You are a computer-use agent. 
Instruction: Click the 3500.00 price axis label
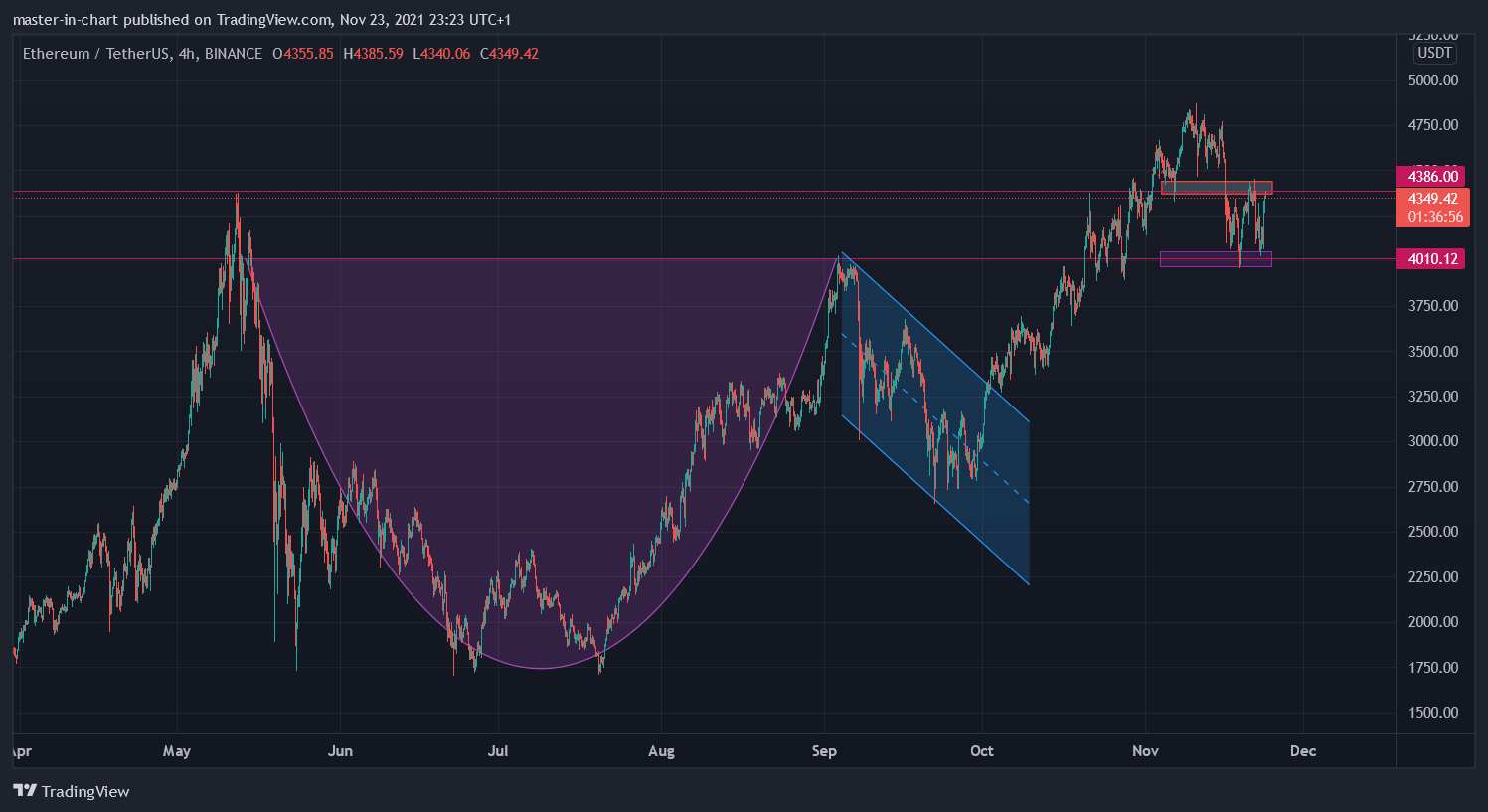(x=1433, y=352)
